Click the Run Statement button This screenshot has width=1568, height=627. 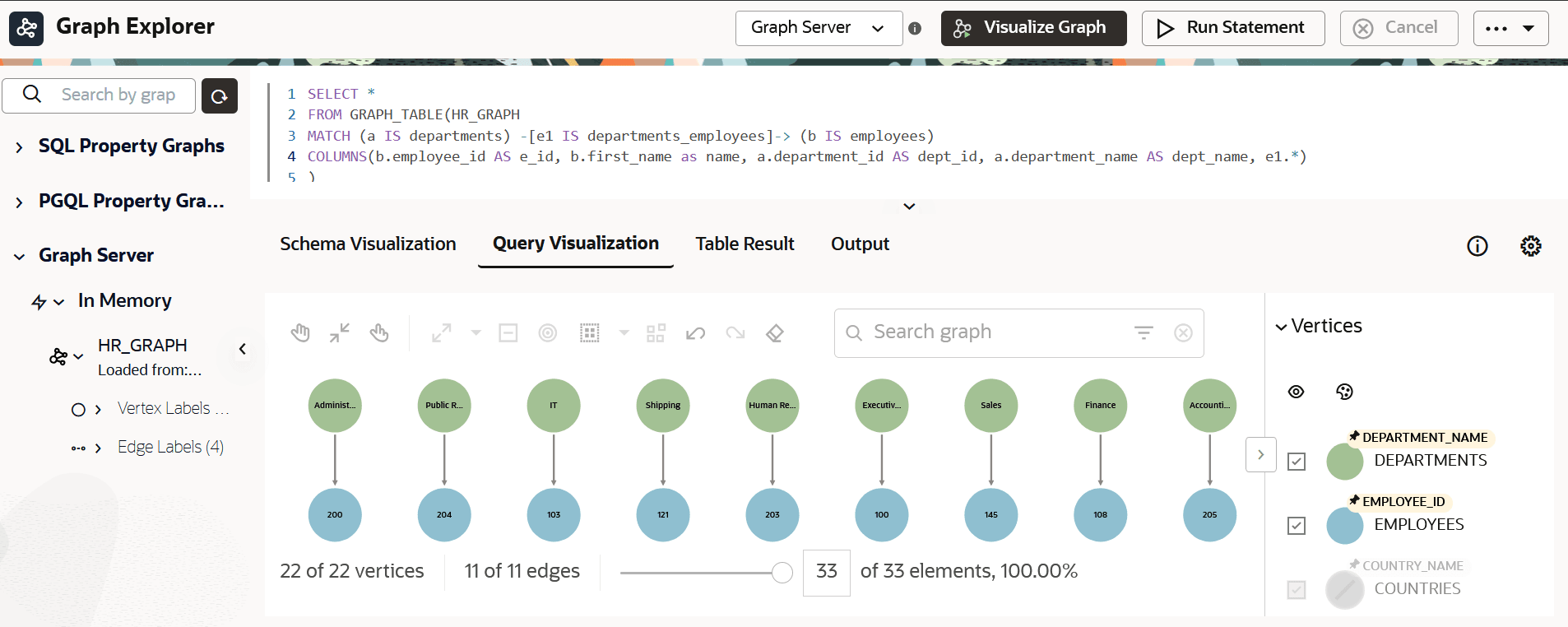pos(1233,28)
